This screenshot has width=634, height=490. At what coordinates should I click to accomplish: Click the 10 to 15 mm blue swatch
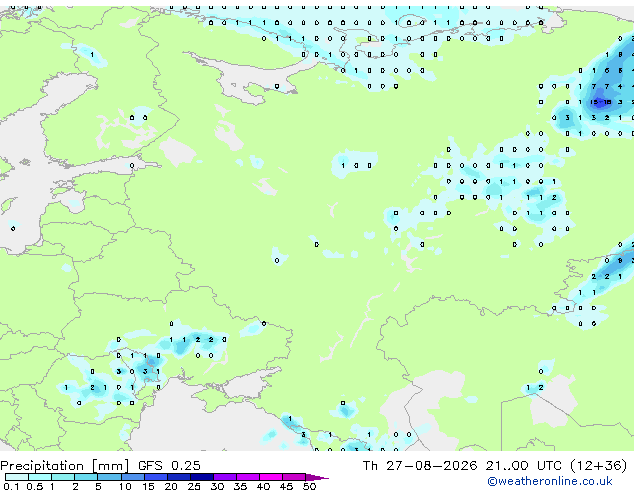[132, 477]
